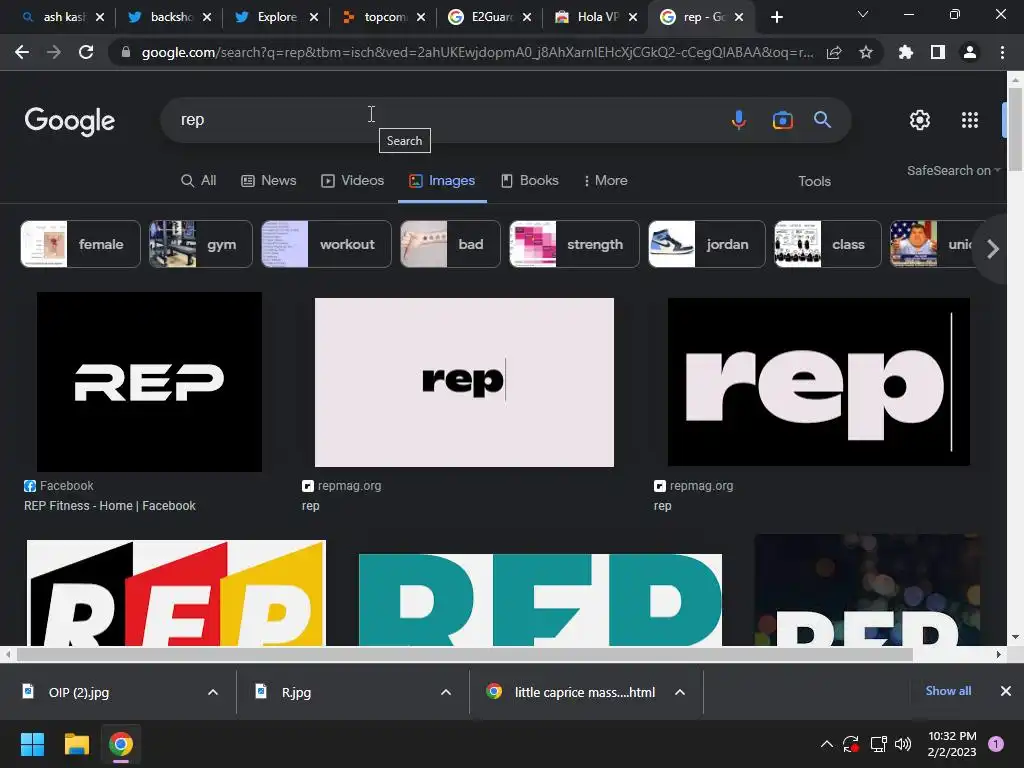Screen dimensions: 1024x768
Task: Open the Tools filter options
Action: tap(814, 181)
